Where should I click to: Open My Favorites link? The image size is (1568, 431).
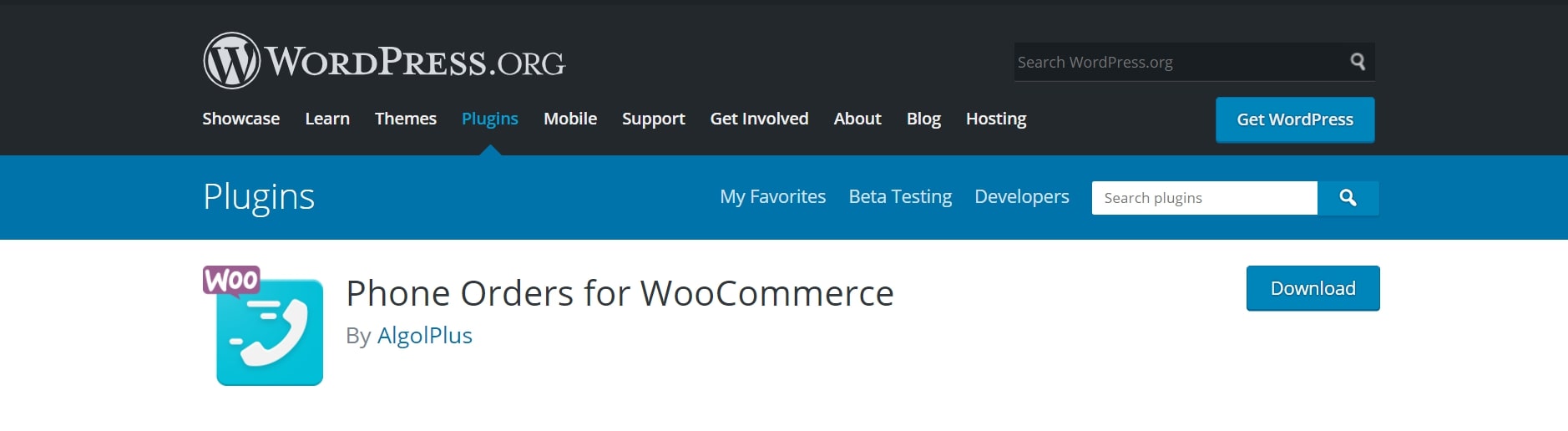pos(773,196)
